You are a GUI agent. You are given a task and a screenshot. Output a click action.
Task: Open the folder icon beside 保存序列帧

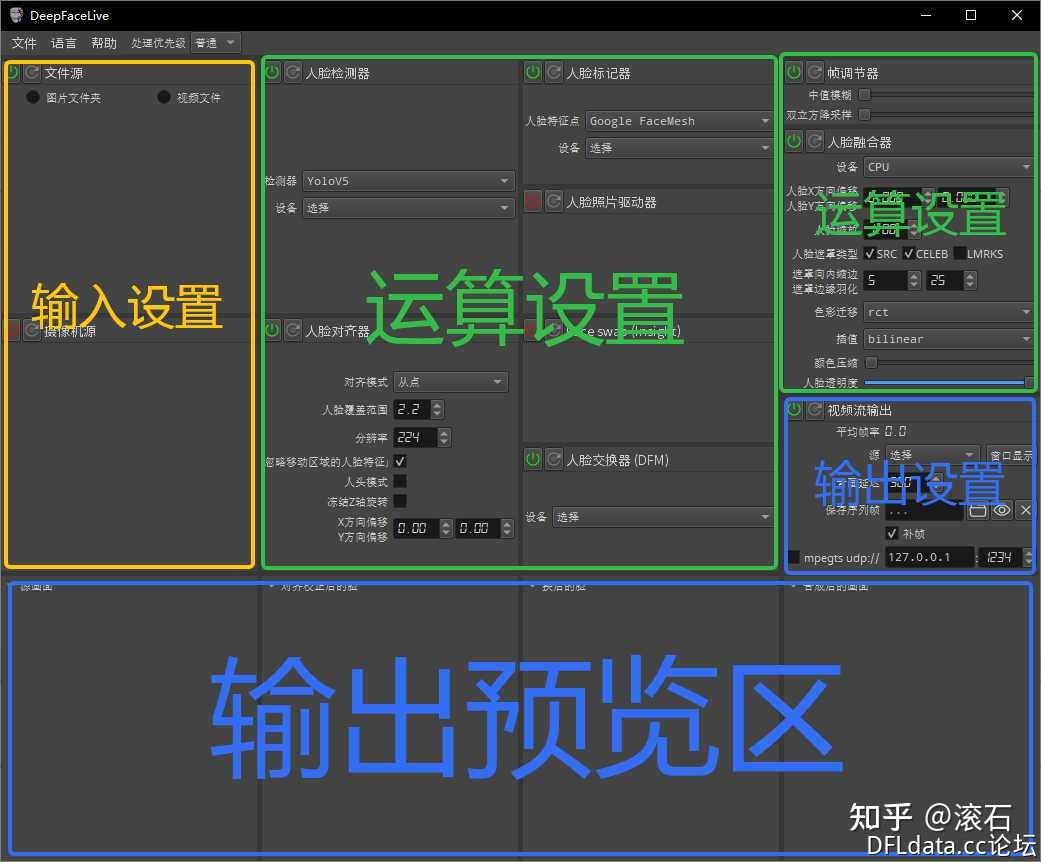[978, 511]
